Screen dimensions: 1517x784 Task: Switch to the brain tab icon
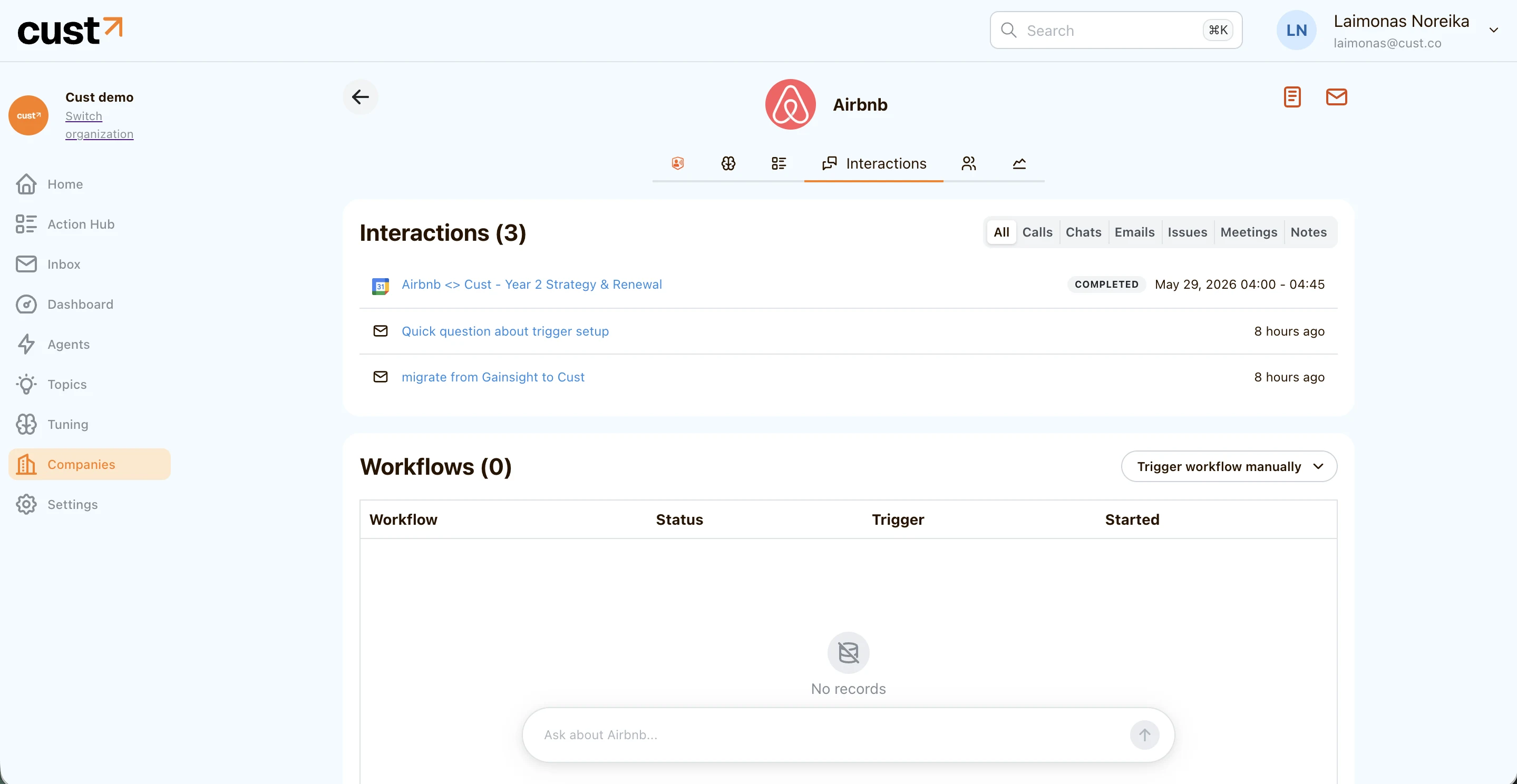pos(728,163)
